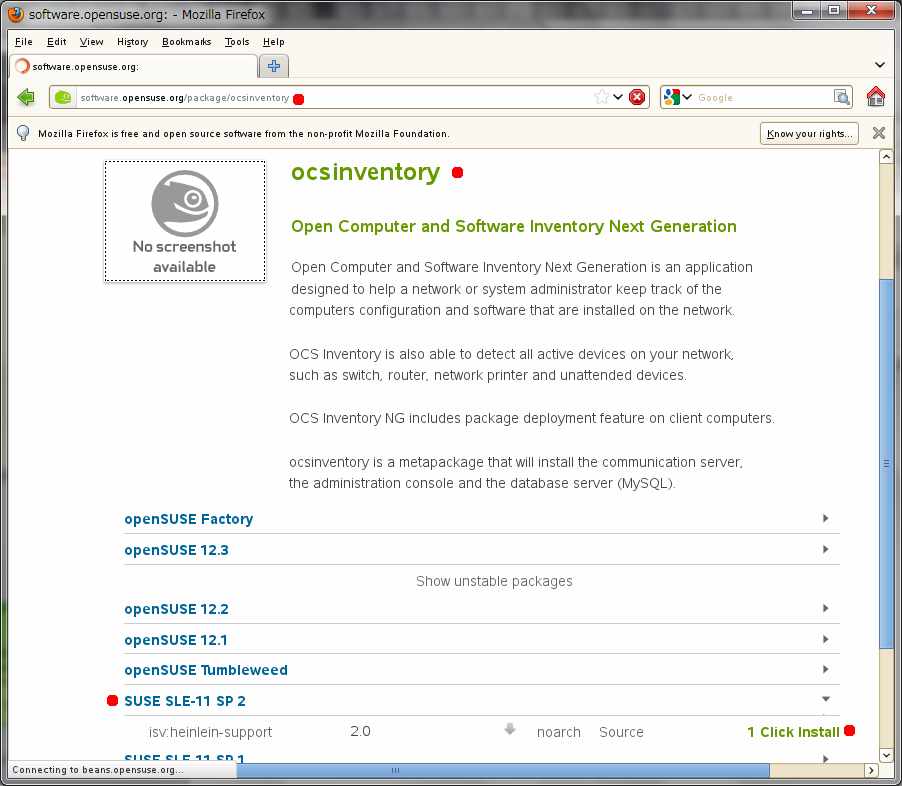Go to the home page via the house icon

(x=876, y=97)
